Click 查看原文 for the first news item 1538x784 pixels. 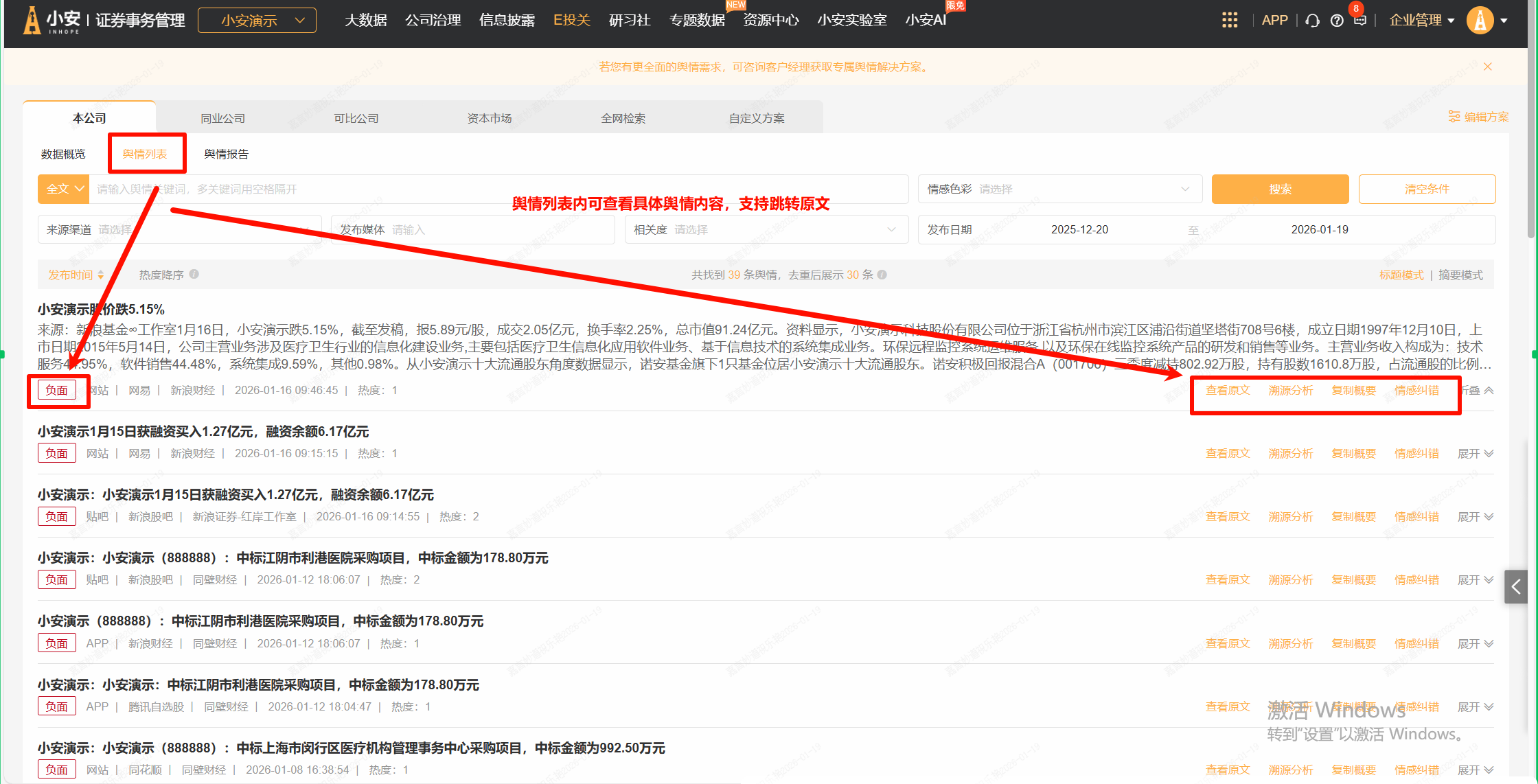[x=1228, y=390]
